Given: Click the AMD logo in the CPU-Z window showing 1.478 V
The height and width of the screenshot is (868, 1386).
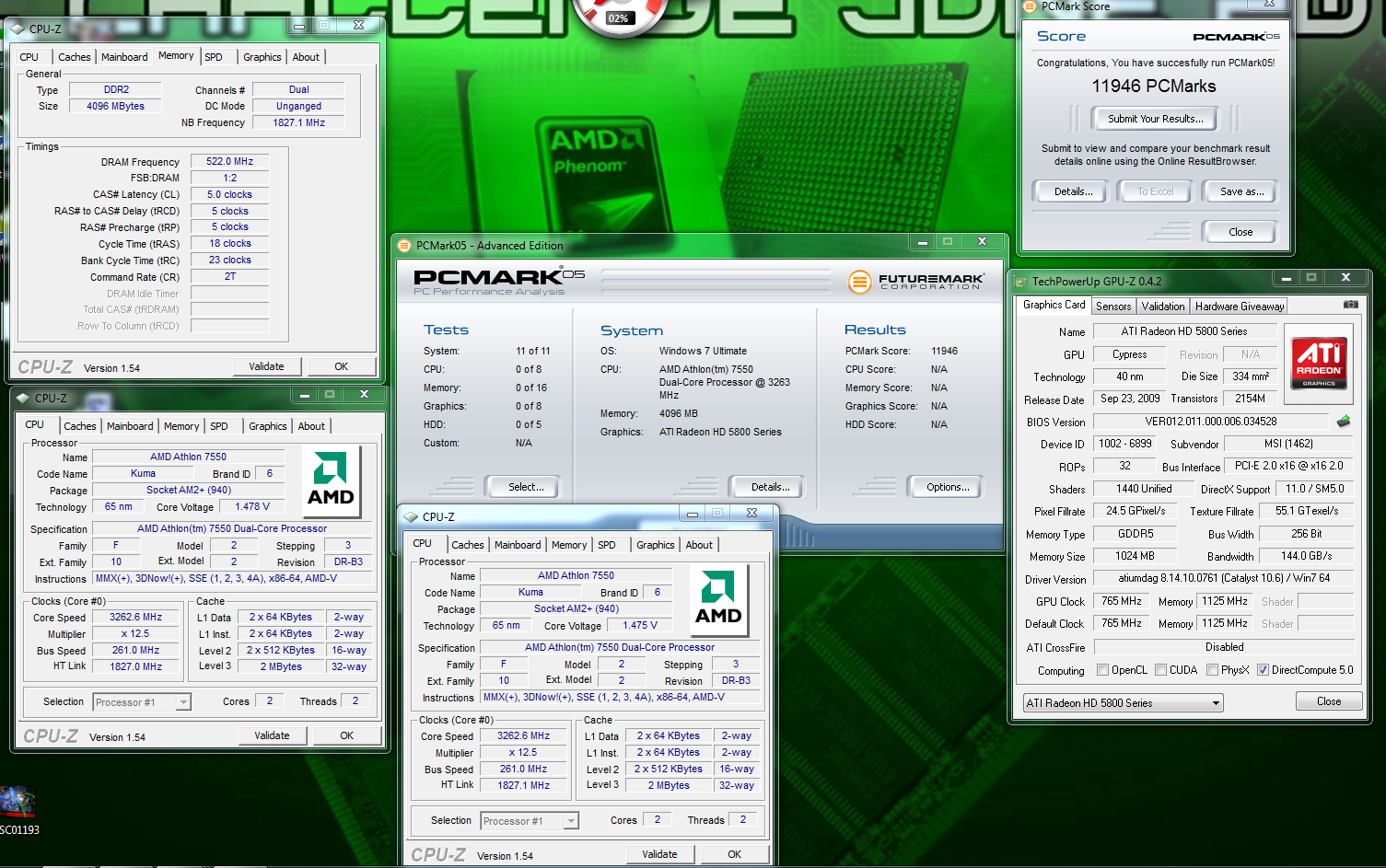Looking at the screenshot, I should (331, 481).
